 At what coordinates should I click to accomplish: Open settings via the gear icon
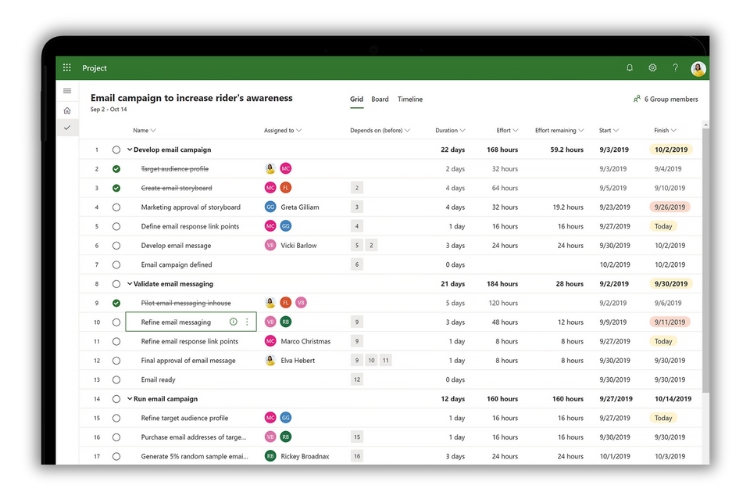click(x=653, y=68)
